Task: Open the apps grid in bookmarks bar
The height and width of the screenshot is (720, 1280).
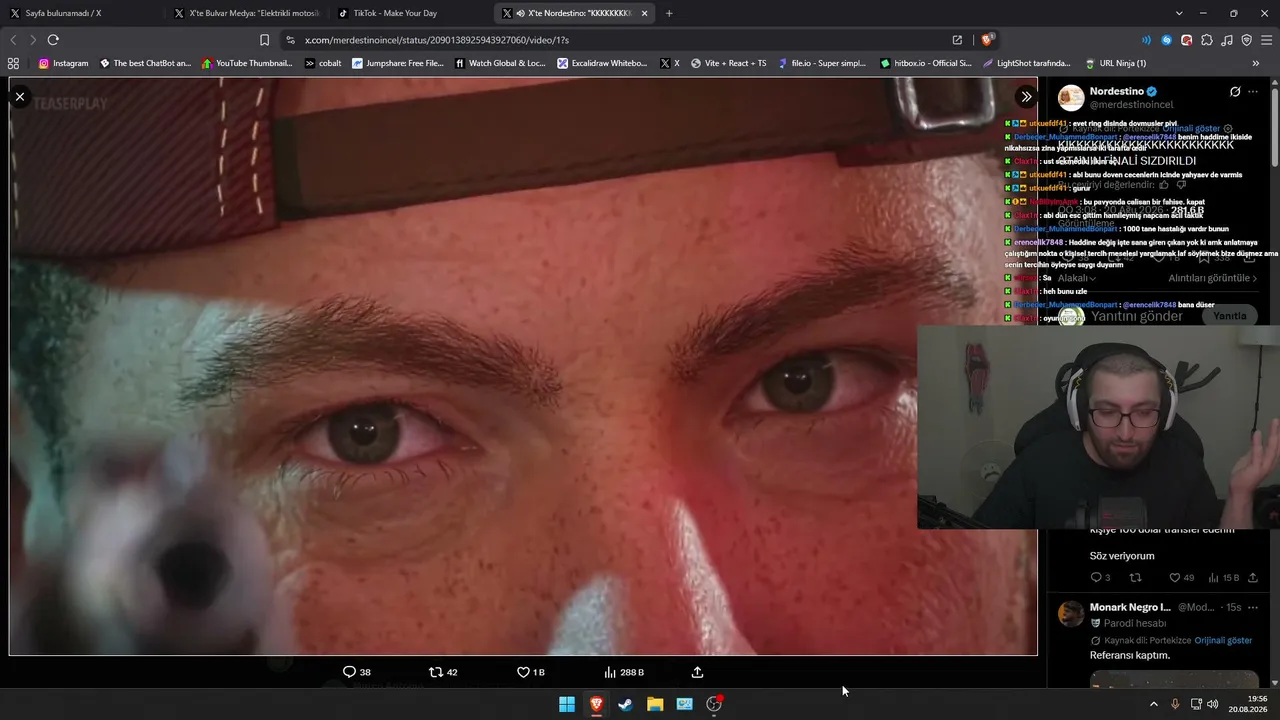Action: pyautogui.click(x=13, y=63)
